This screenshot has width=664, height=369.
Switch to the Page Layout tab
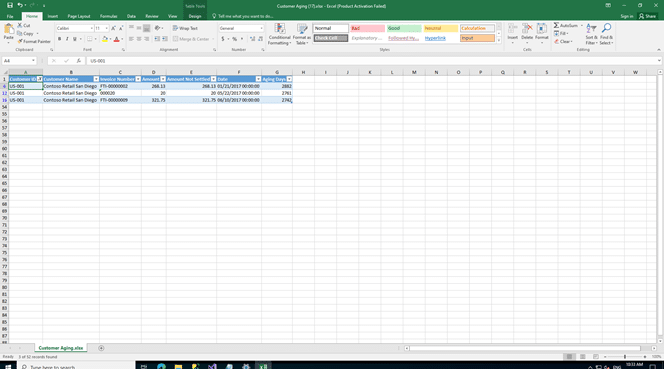coord(79,17)
